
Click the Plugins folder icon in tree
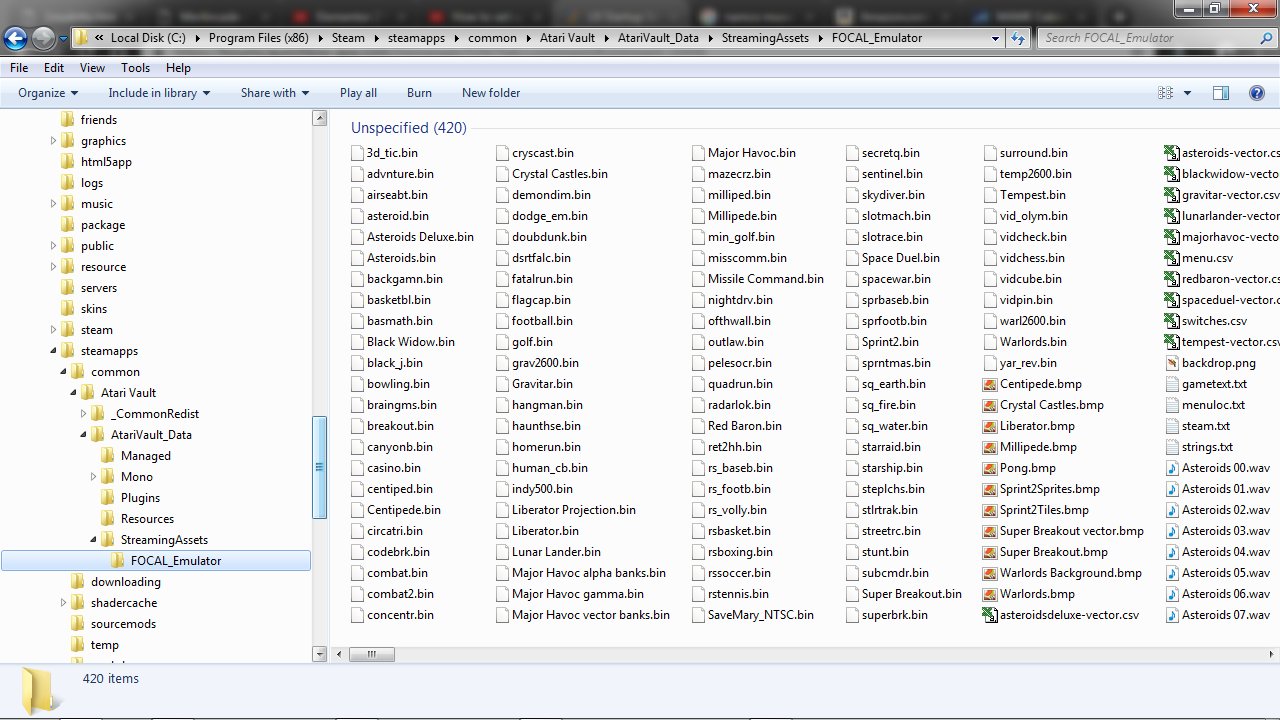[108, 498]
